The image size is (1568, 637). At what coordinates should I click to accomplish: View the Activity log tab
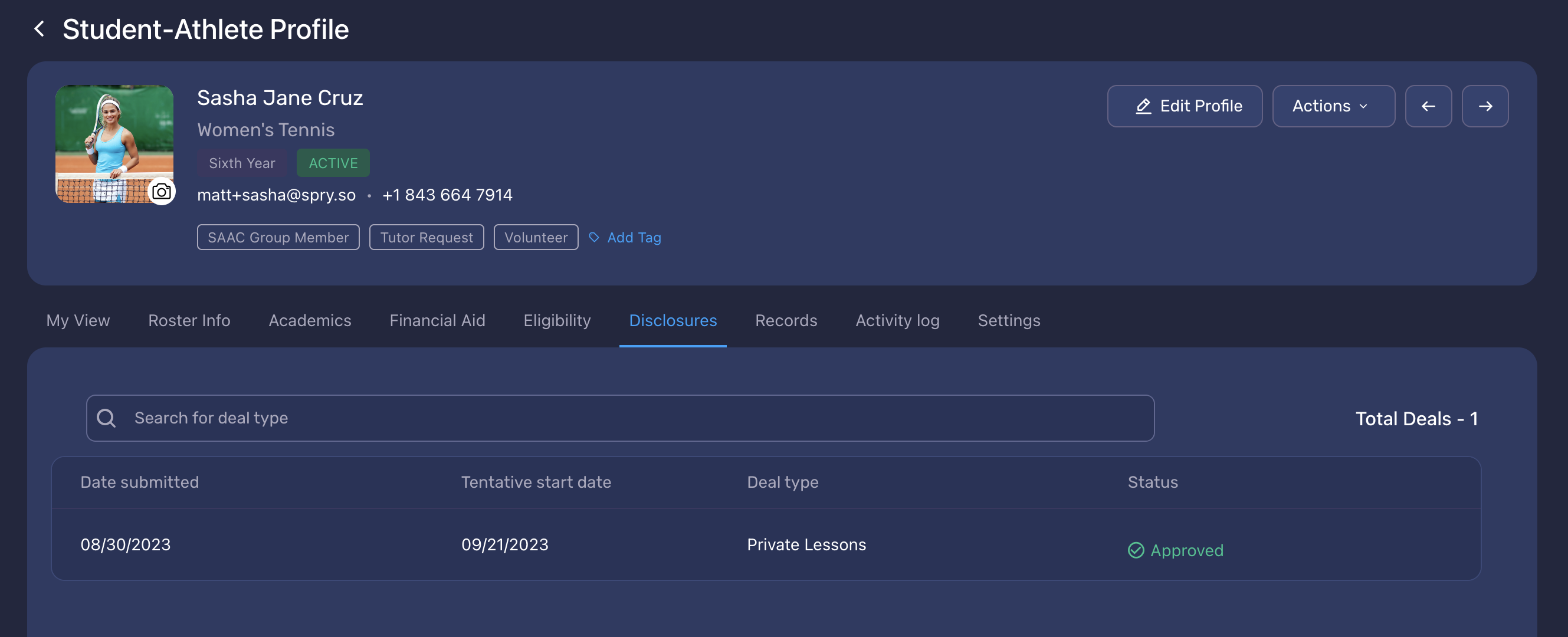click(x=897, y=320)
